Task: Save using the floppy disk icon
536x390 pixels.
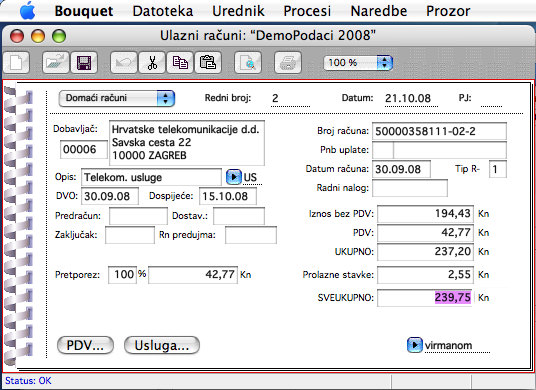Action: [84, 63]
